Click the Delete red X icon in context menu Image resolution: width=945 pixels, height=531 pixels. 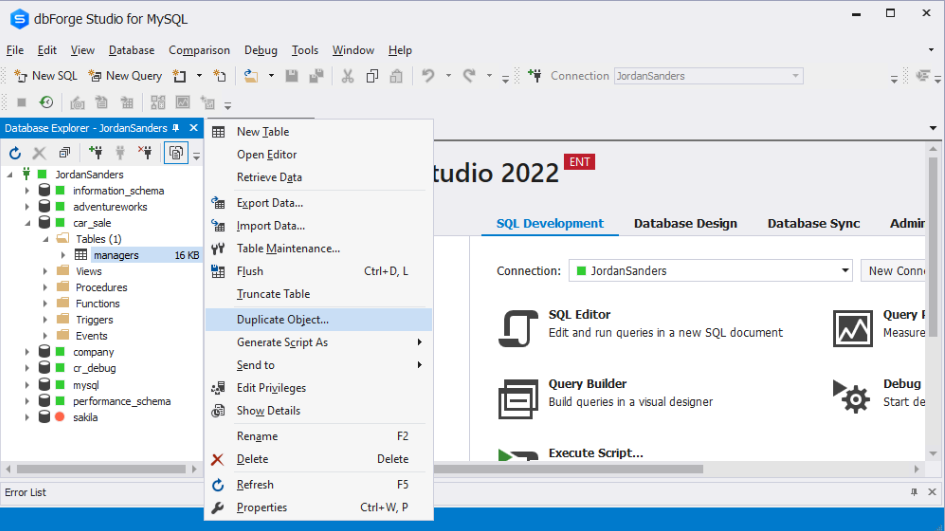218,459
